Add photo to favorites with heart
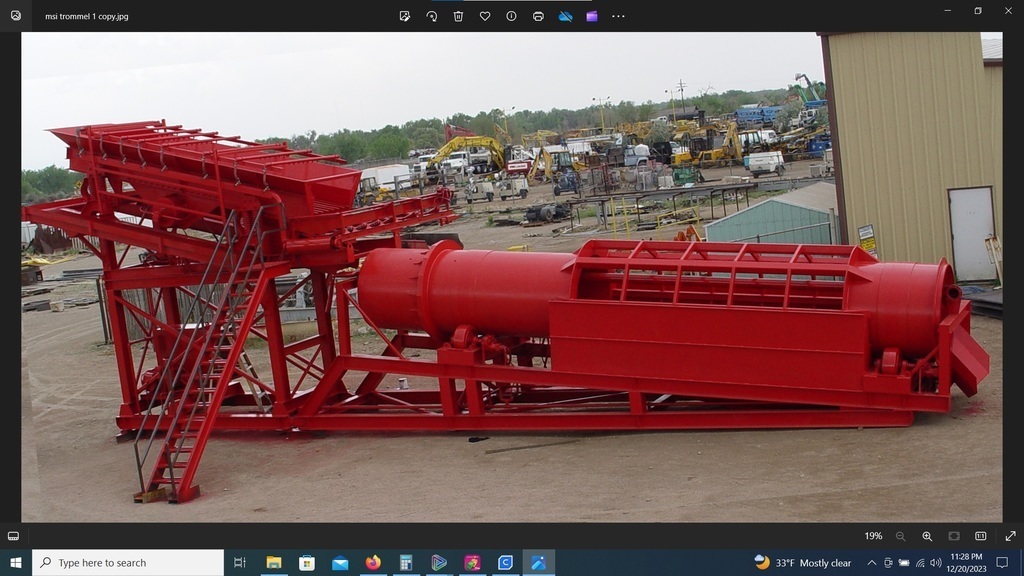The width and height of the screenshot is (1024, 576). click(485, 16)
